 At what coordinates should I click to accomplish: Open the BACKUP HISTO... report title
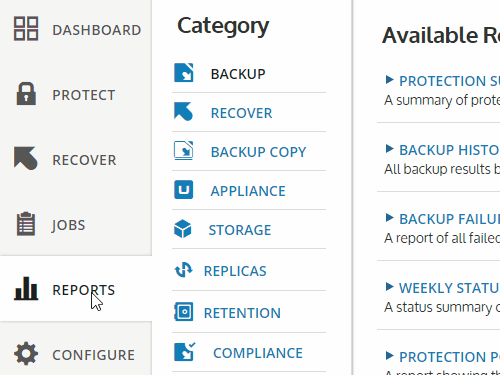449,150
